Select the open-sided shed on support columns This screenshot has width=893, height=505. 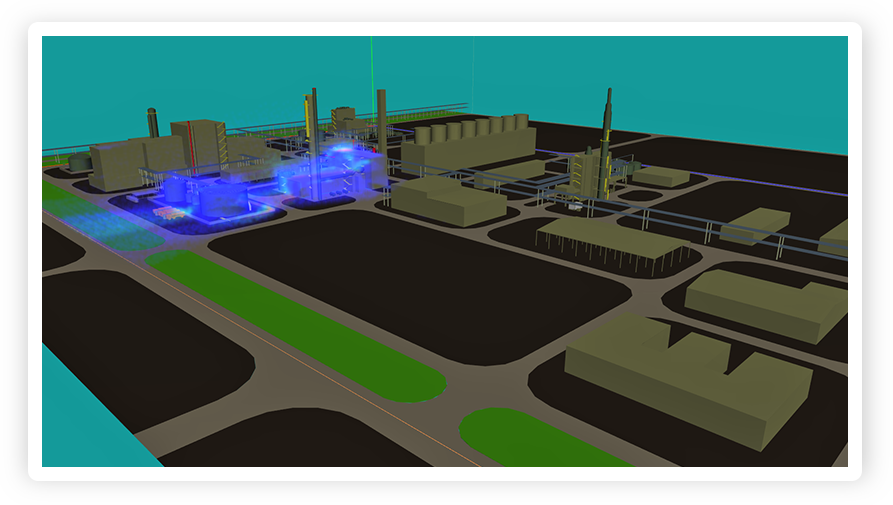611,241
